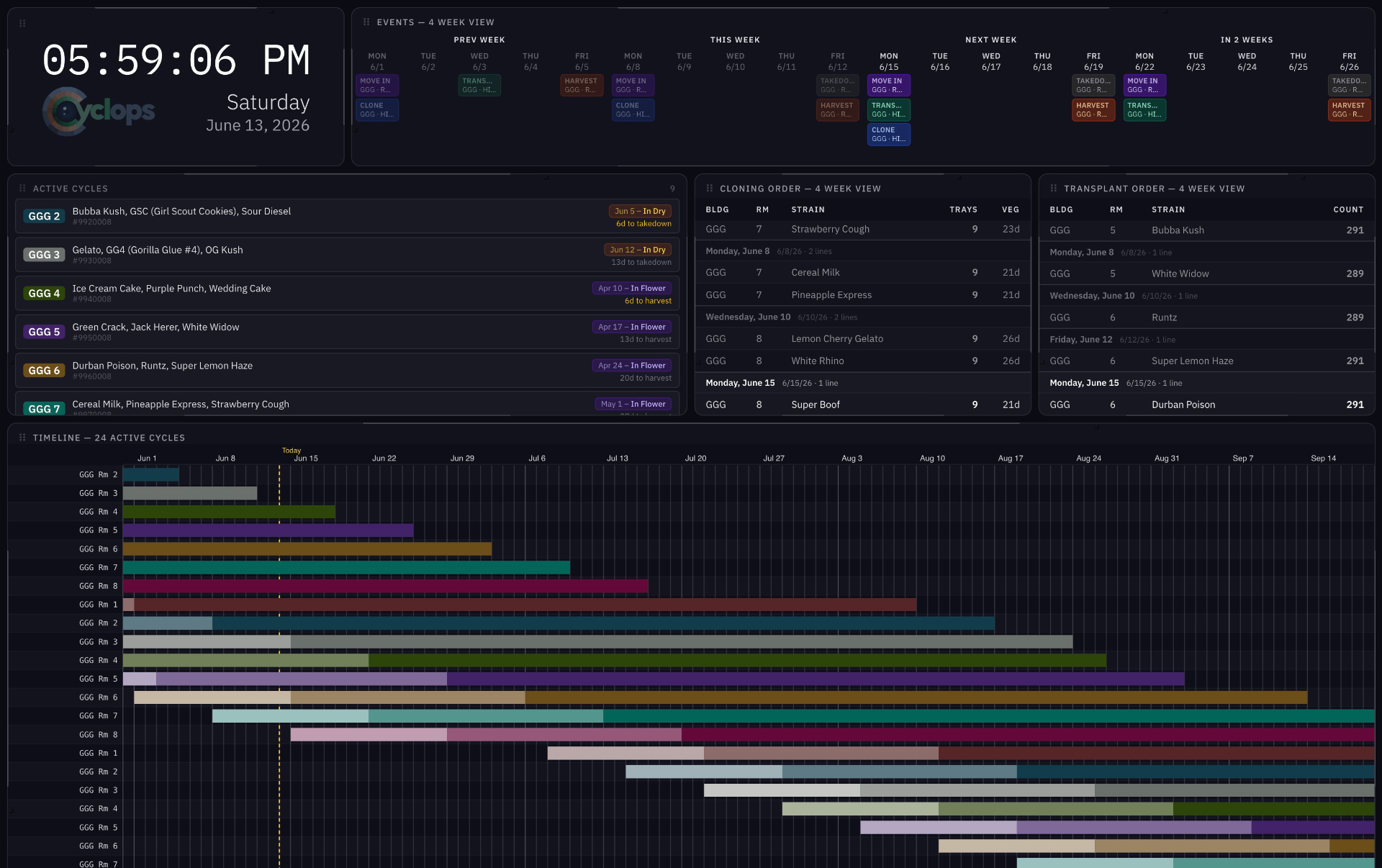The width and height of the screenshot is (1382, 868).
Task: Open the CLONE event on Mon 6/15
Action: click(889, 135)
